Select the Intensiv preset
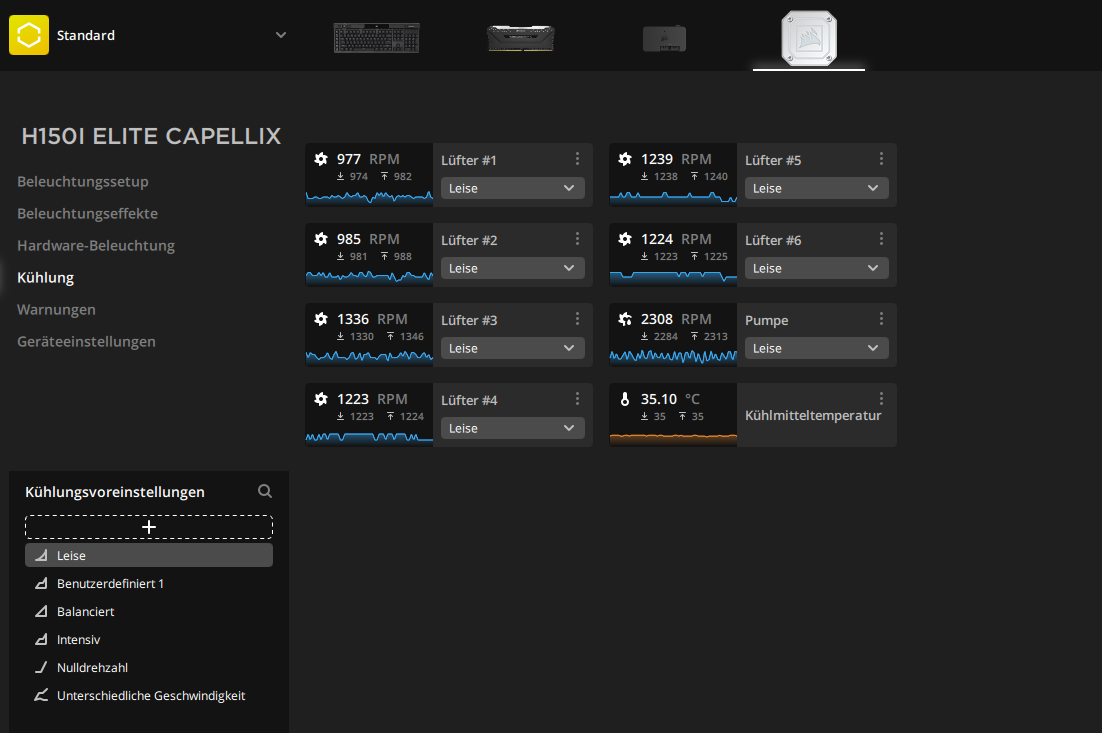 click(149, 640)
